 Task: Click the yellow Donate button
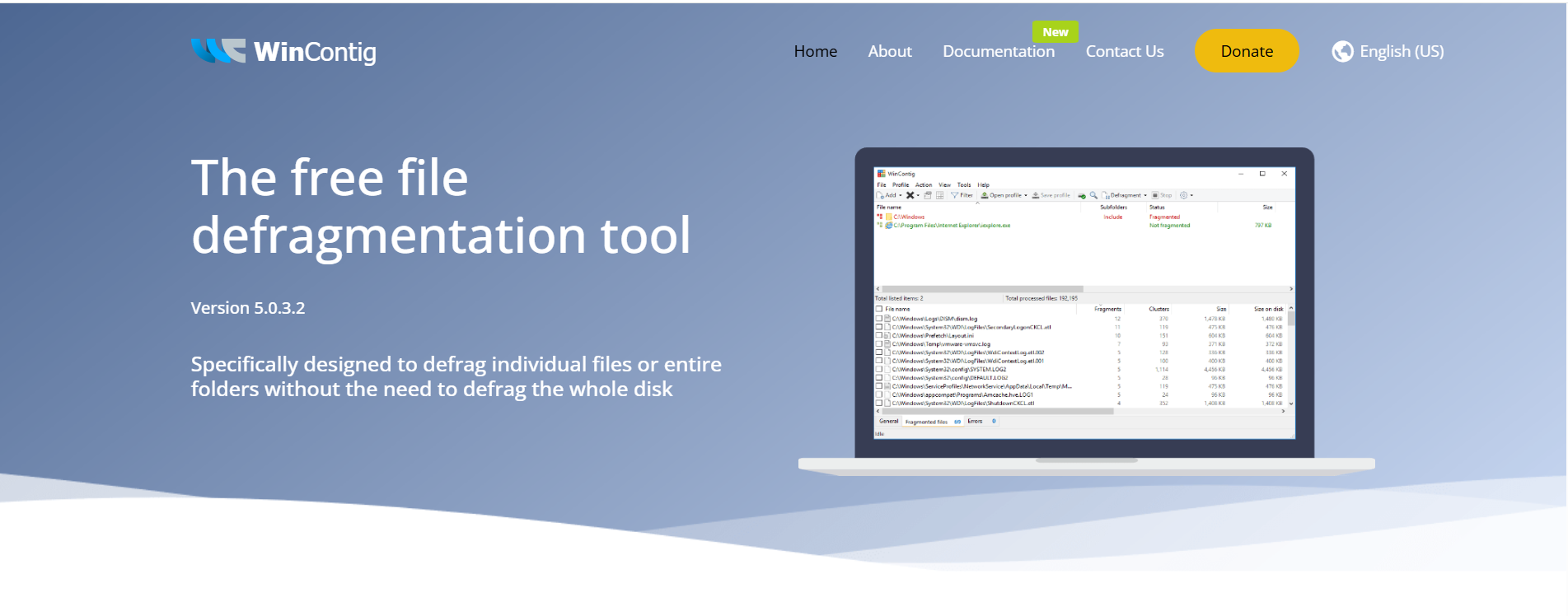pos(1247,51)
